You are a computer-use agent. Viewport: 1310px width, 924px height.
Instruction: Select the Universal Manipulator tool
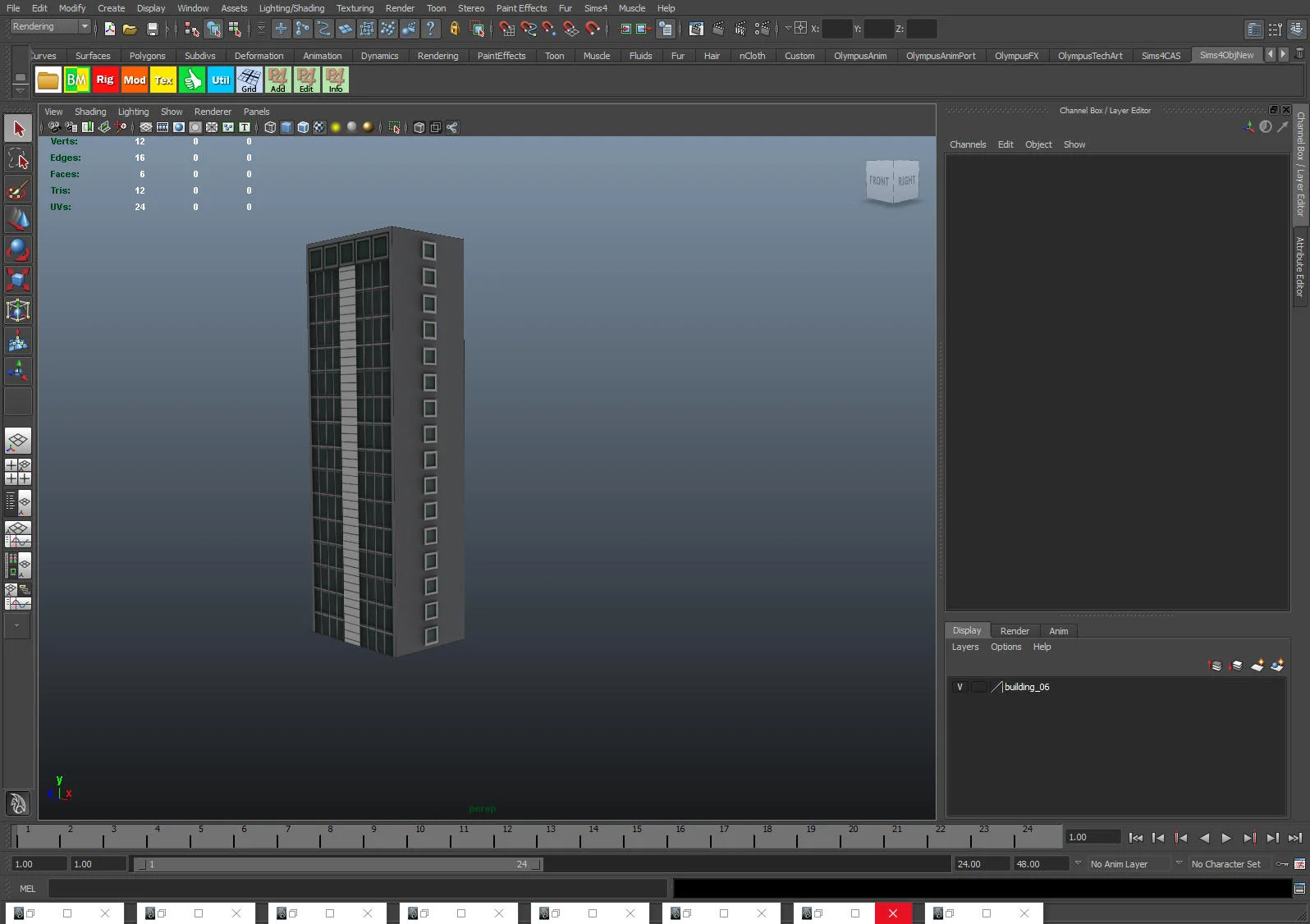pos(18,310)
